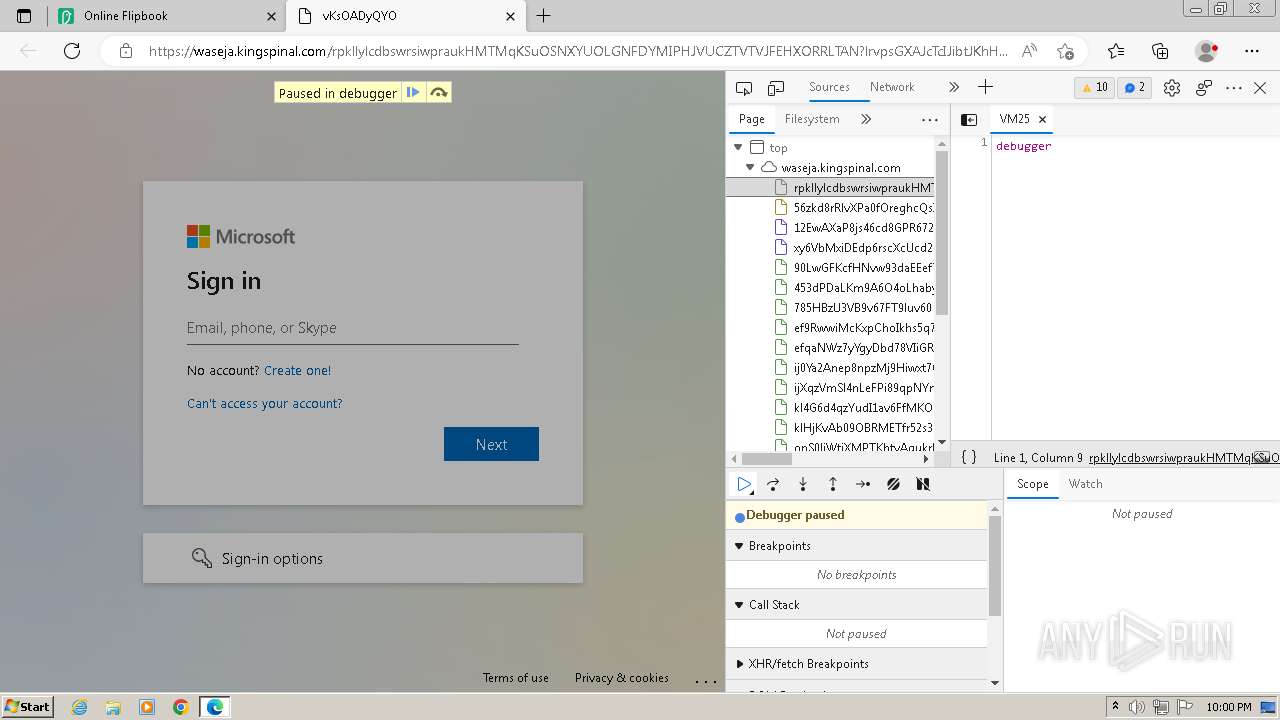The height and width of the screenshot is (720, 1280).
Task: Click the file tree horizontal scrollbar
Action: point(767,459)
